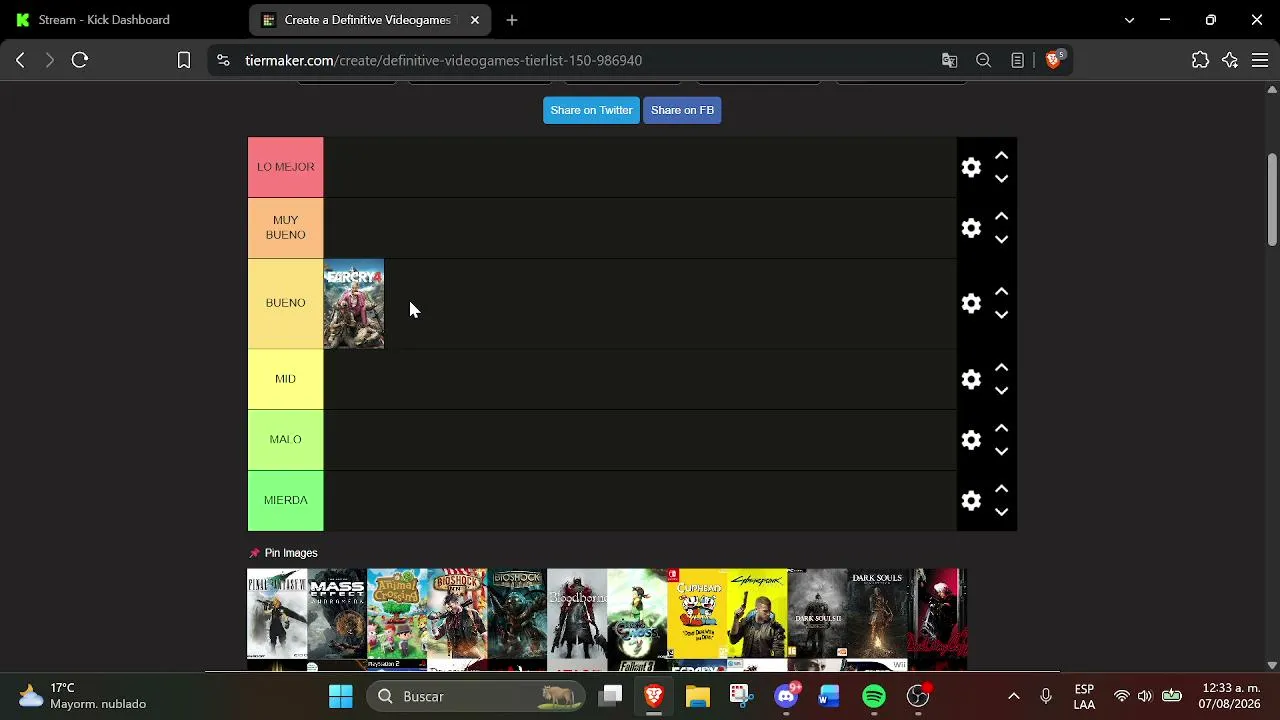Move MIERDA tier up

(x=1001, y=489)
